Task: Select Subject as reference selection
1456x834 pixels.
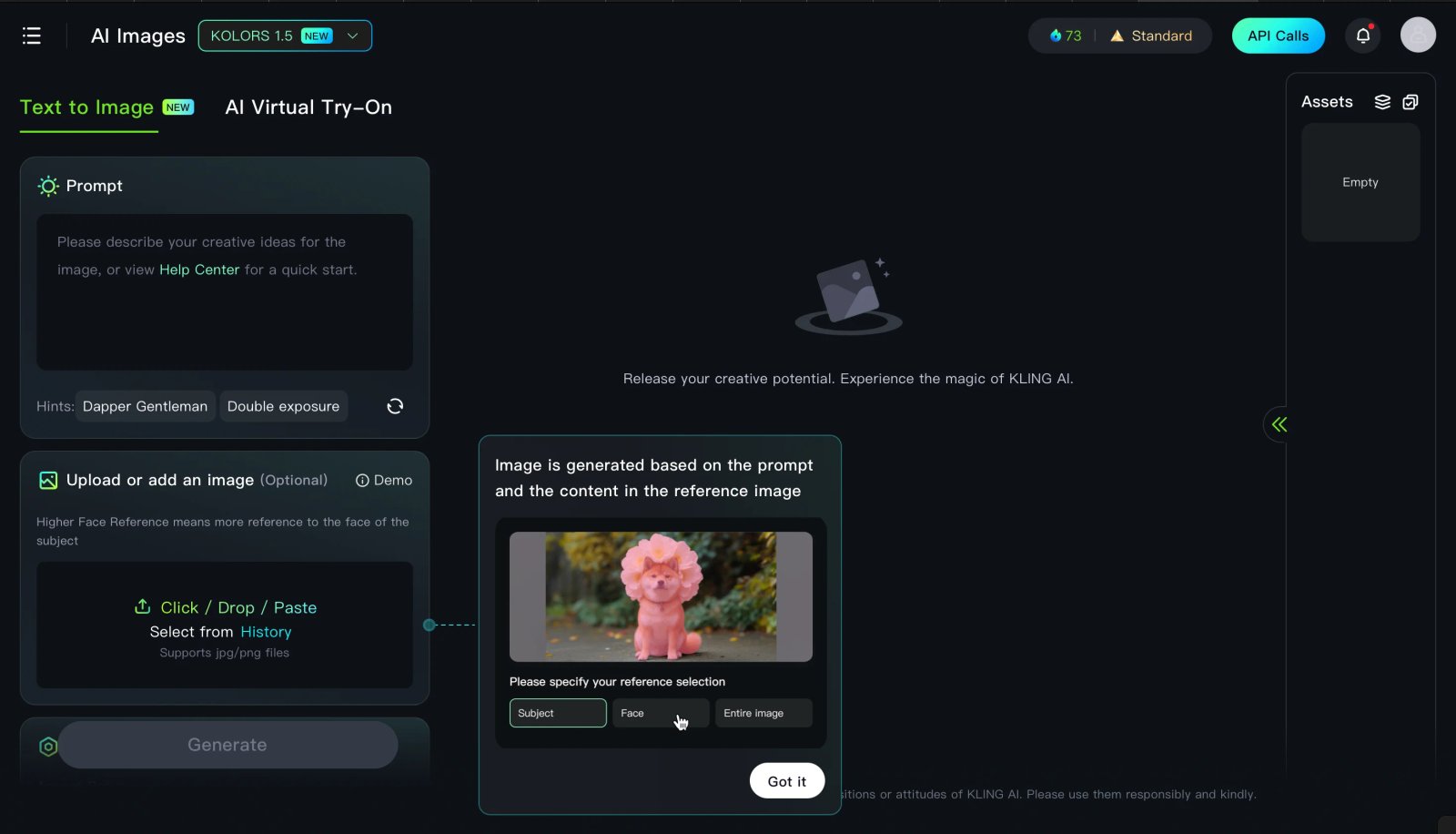Action: (x=558, y=713)
